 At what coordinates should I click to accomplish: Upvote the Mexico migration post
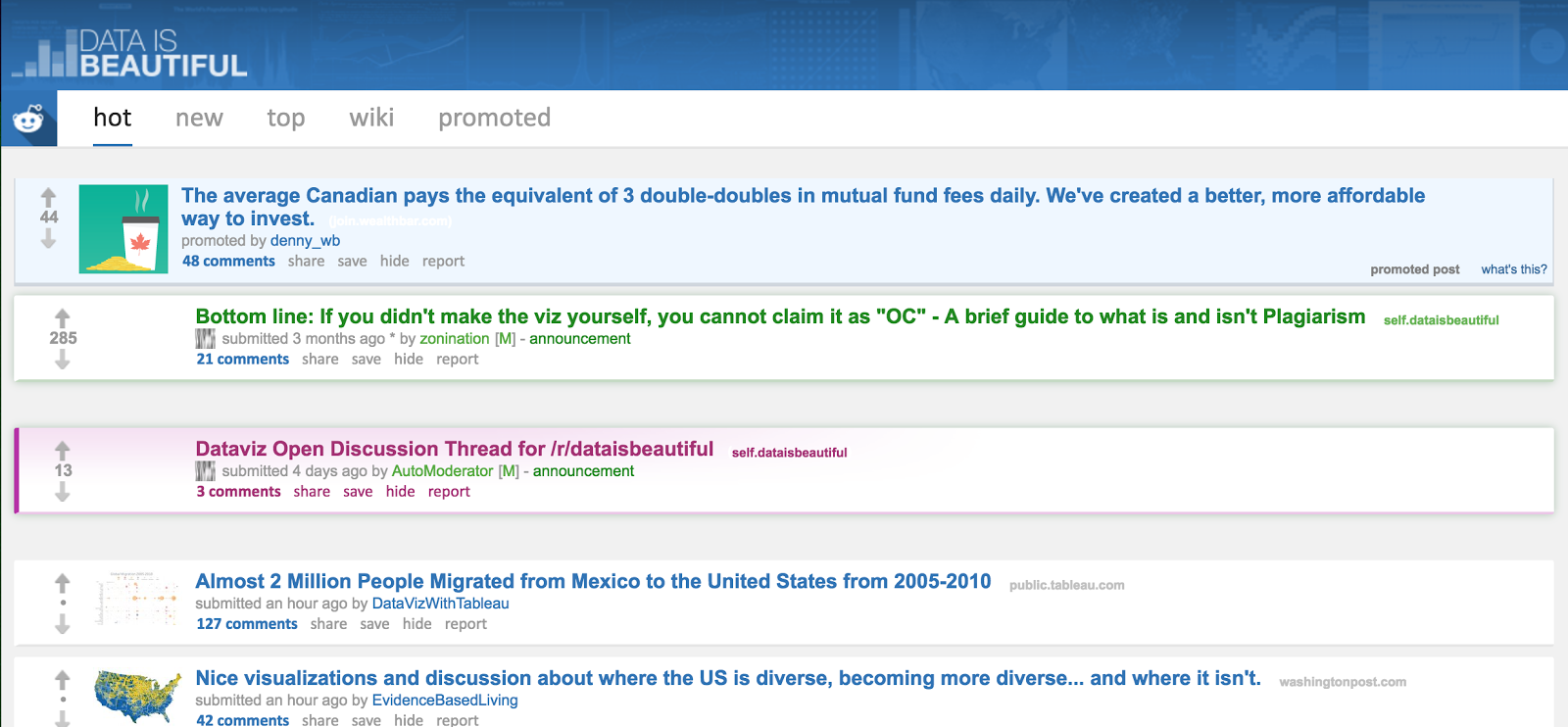63,583
